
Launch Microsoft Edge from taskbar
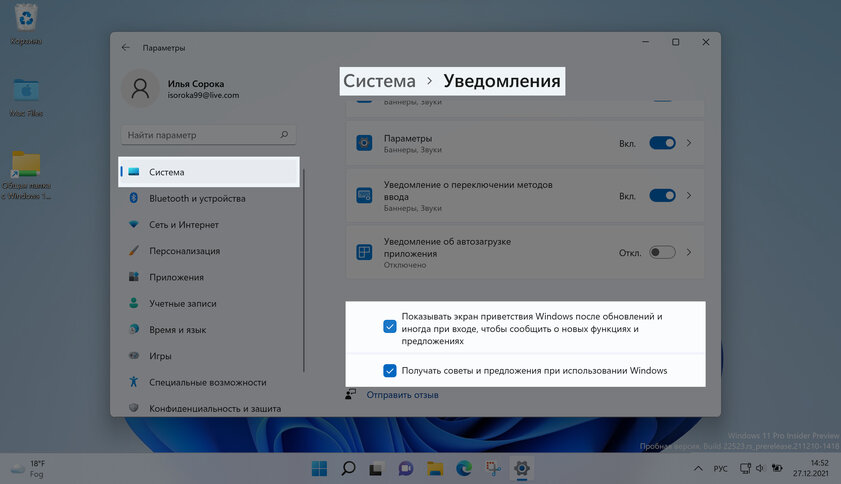coord(464,468)
